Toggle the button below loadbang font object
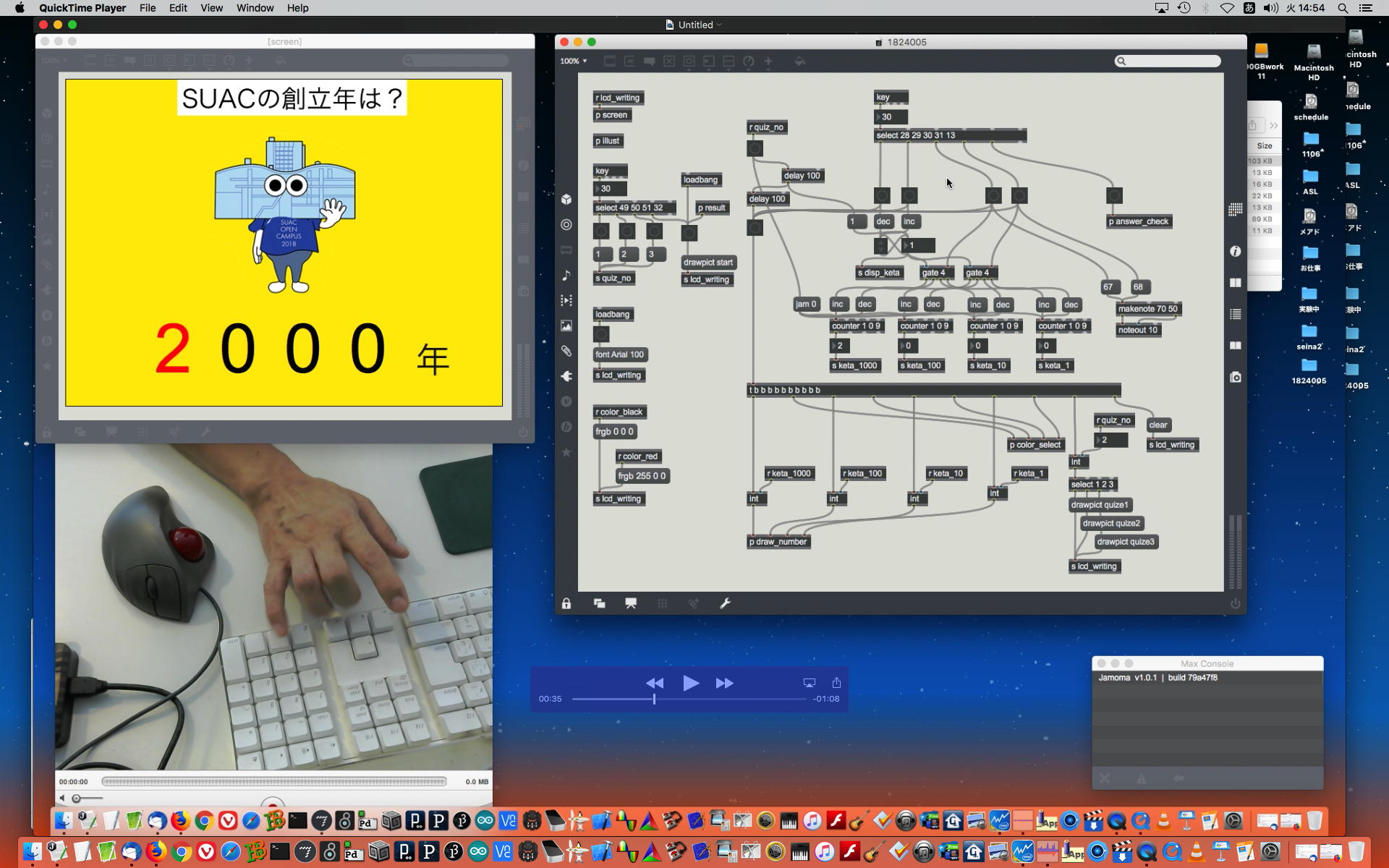 click(x=601, y=334)
